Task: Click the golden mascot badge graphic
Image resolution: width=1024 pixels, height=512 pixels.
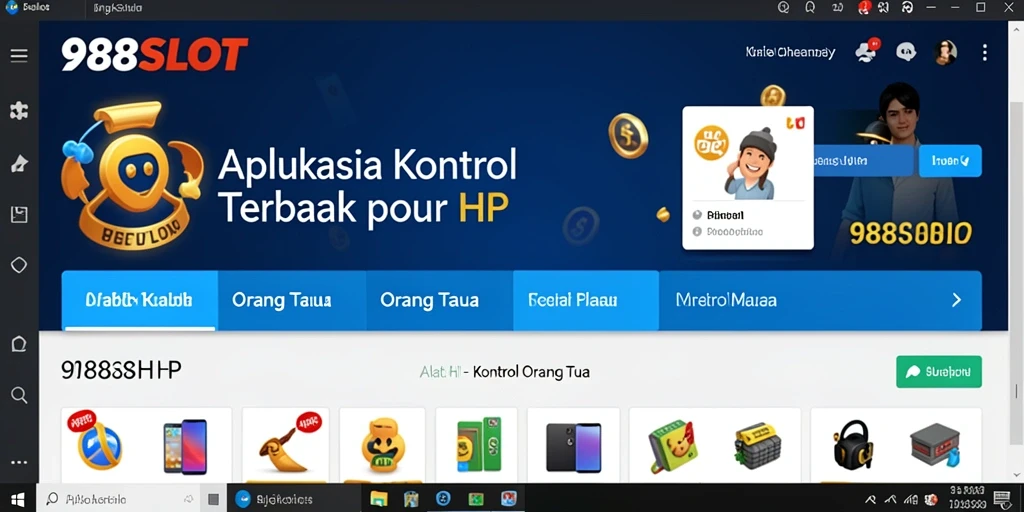Action: click(131, 176)
